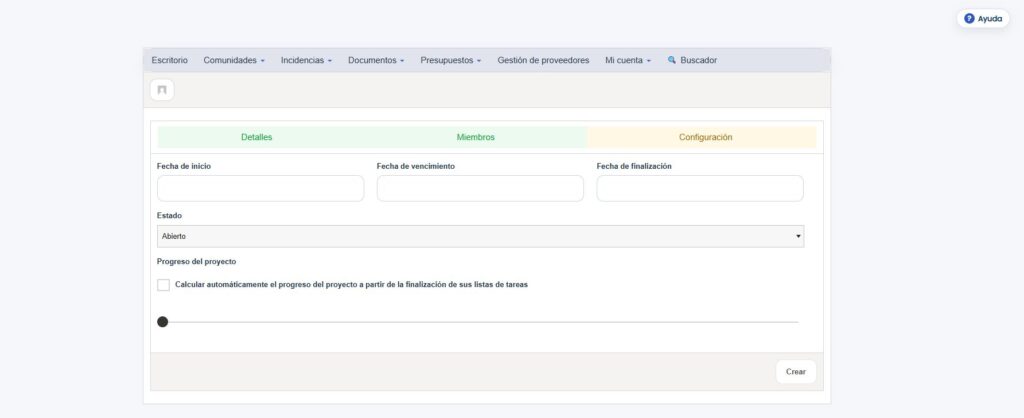Click the Crear button
The image size is (1024, 418).
[x=796, y=372]
